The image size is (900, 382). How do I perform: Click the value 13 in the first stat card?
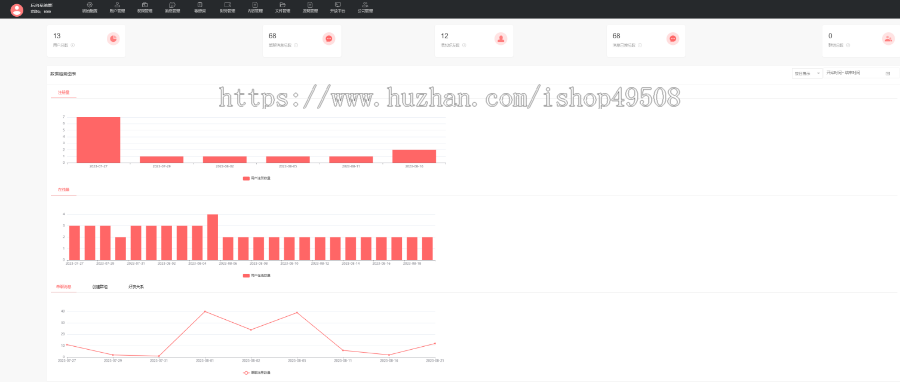57,36
